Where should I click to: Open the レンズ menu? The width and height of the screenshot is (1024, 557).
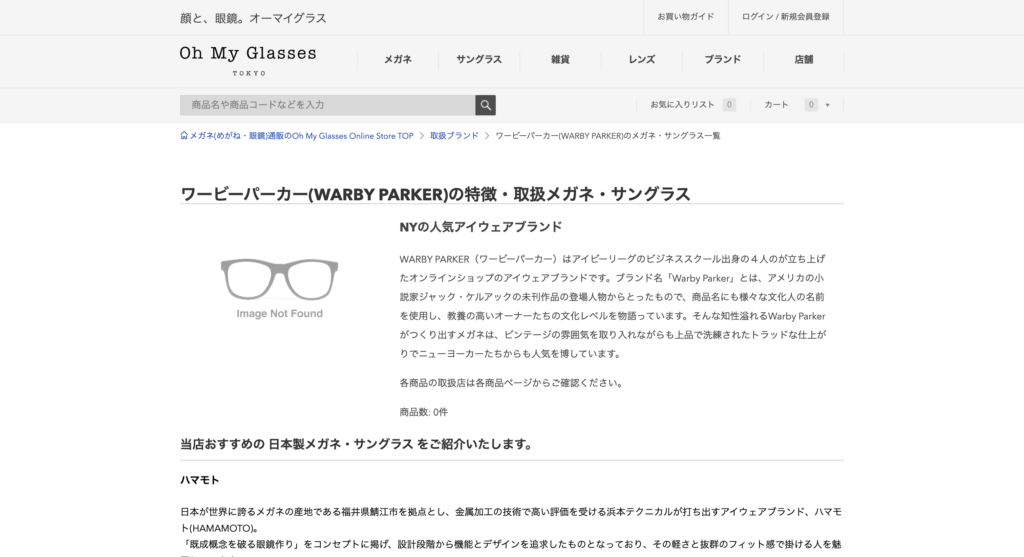(x=641, y=59)
